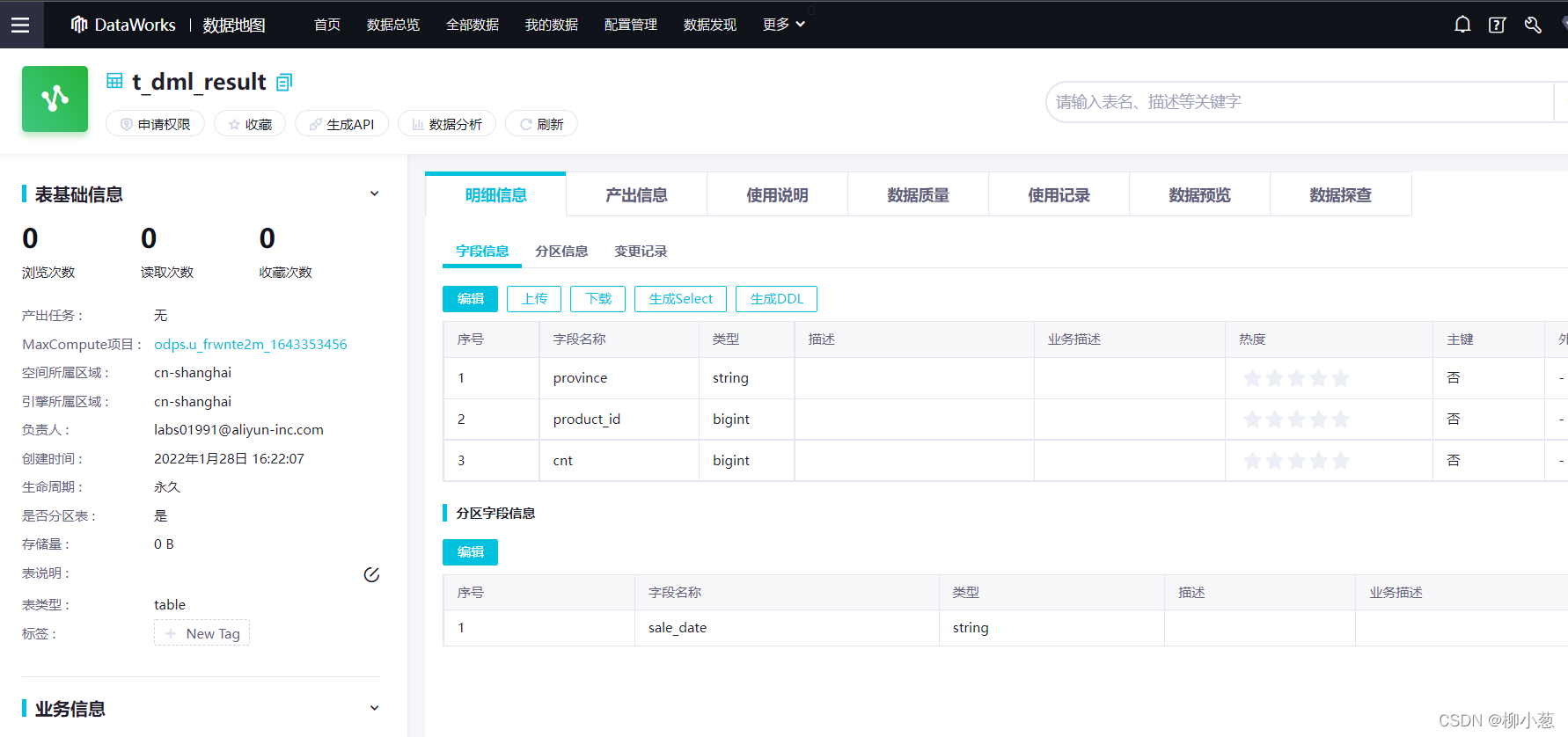Open MaxCompute project link odps.u_frwnte2m_1643353456
The width and height of the screenshot is (1568, 737).
[x=251, y=344]
